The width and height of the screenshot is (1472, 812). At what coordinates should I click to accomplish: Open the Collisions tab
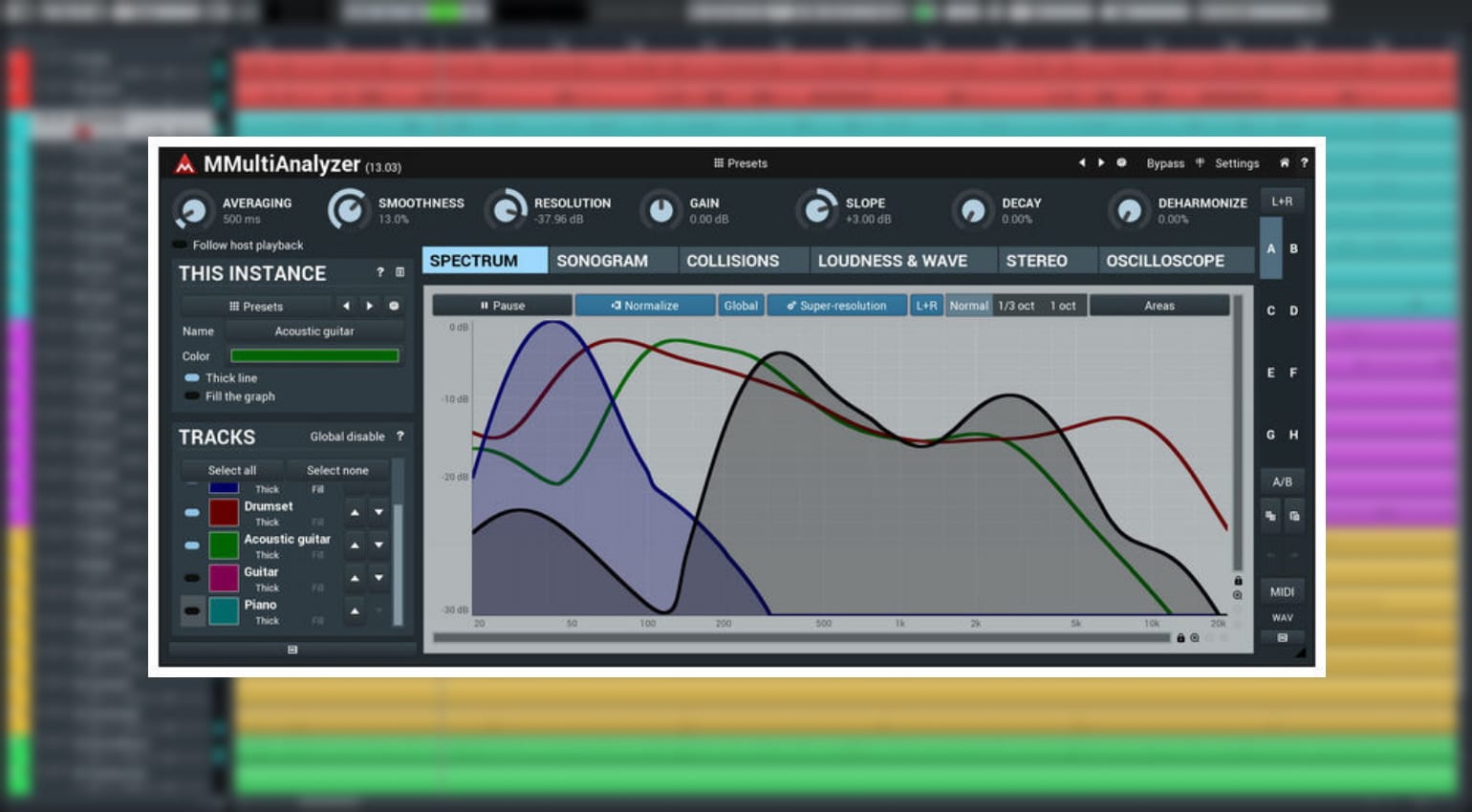pos(731,260)
